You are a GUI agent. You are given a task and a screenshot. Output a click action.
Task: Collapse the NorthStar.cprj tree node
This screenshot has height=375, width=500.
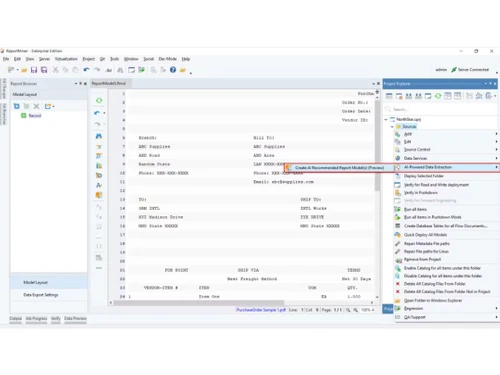click(386, 119)
